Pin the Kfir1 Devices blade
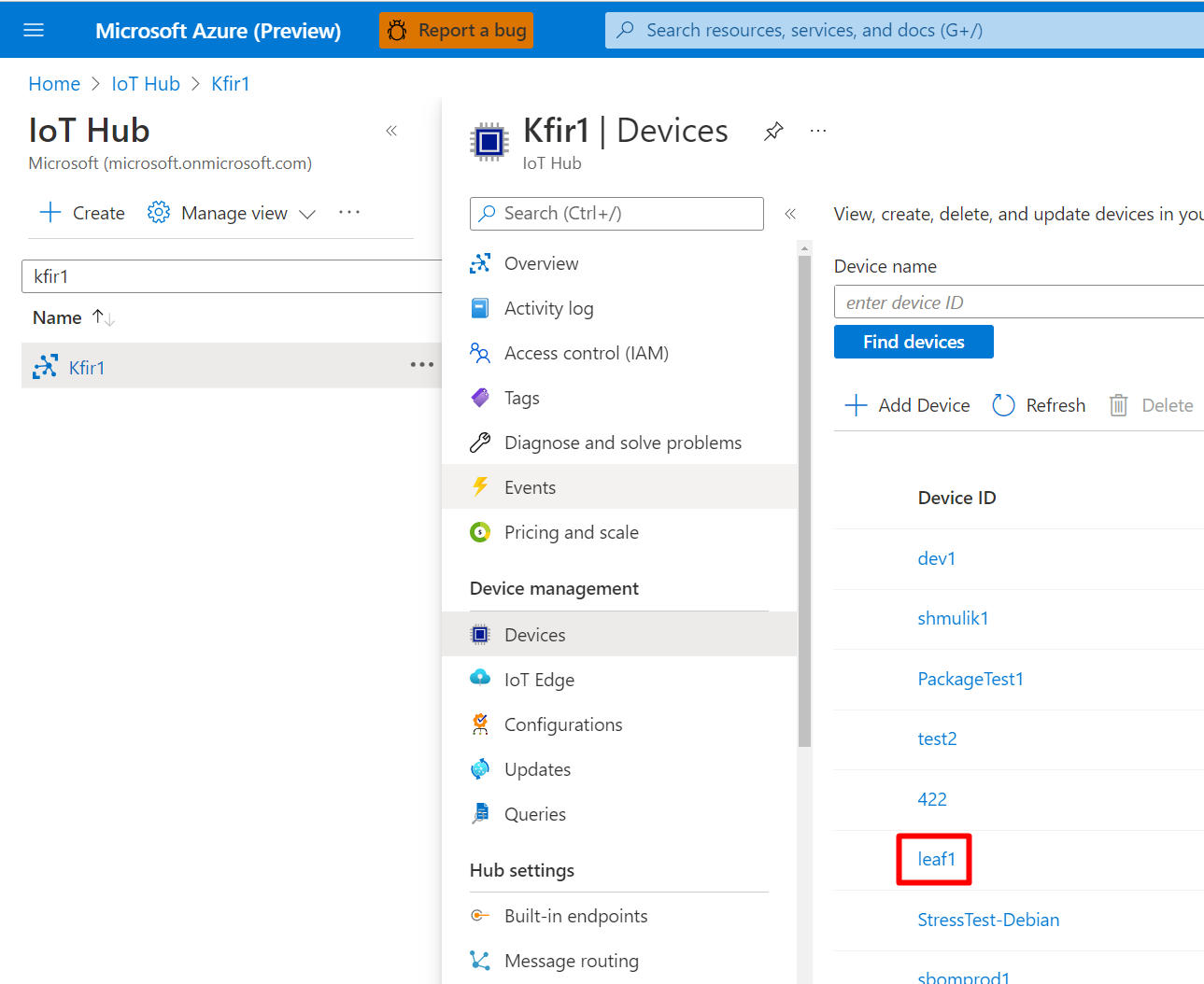The image size is (1204, 984). coord(773,132)
